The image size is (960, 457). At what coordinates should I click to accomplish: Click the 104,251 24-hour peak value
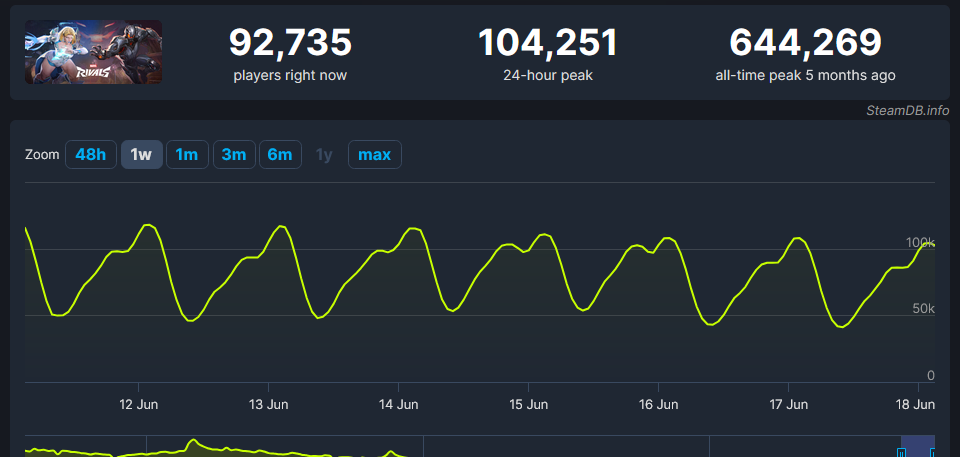(x=548, y=43)
